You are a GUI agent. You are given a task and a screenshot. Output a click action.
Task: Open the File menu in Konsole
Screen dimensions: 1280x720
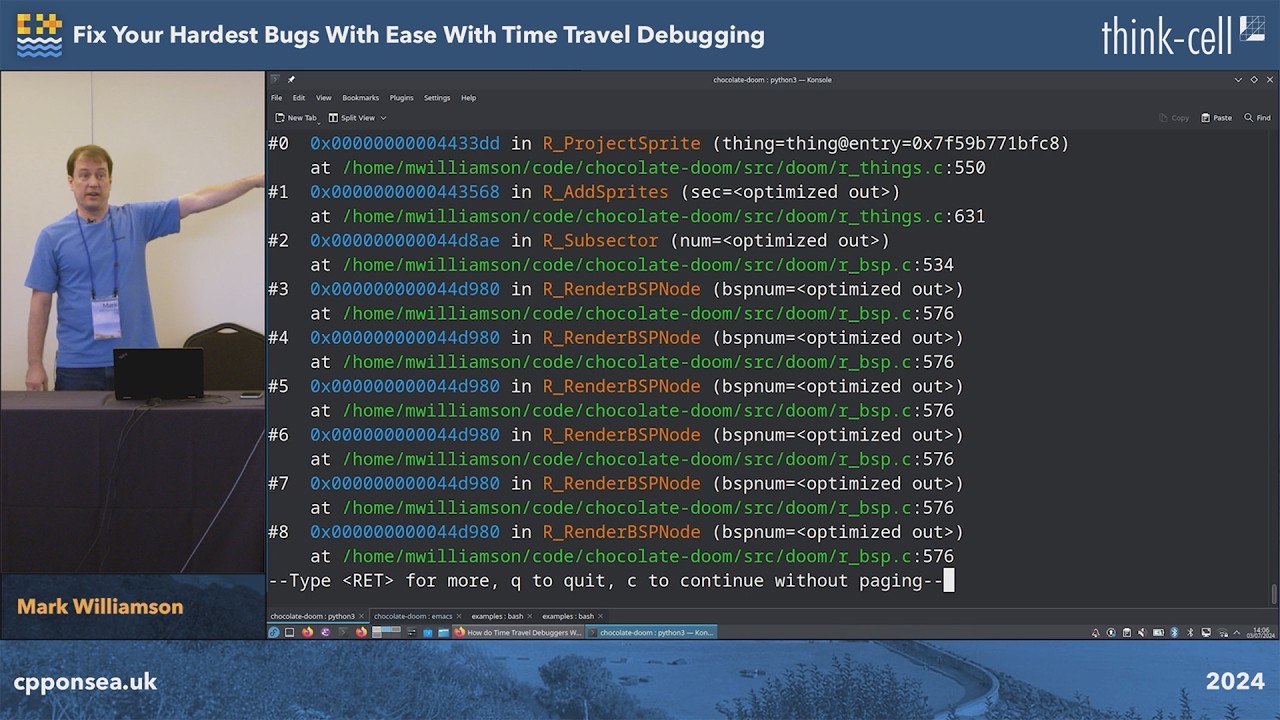(276, 98)
